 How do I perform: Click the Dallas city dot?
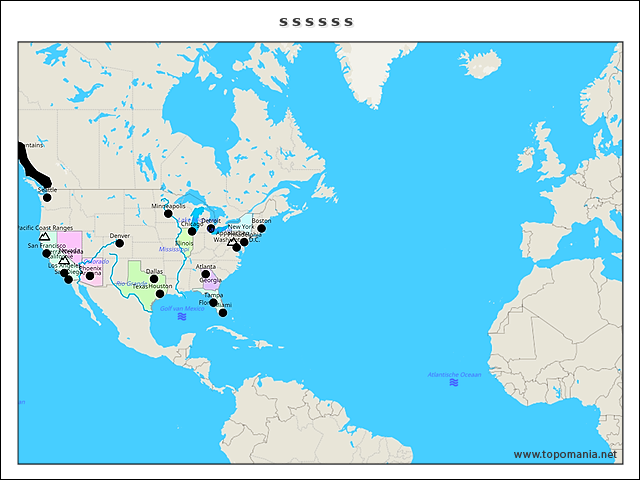pyautogui.click(x=154, y=279)
